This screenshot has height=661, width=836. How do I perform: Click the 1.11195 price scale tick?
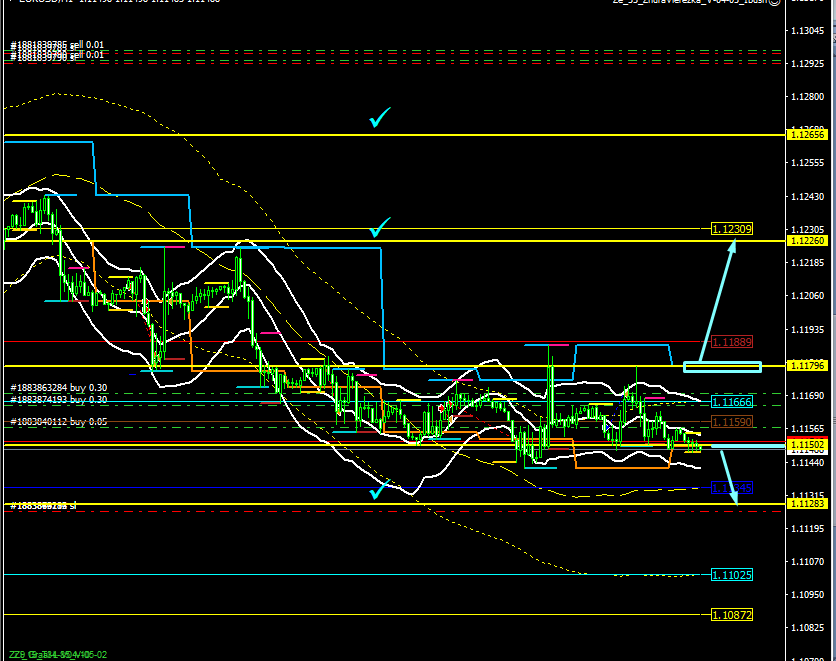(807, 529)
